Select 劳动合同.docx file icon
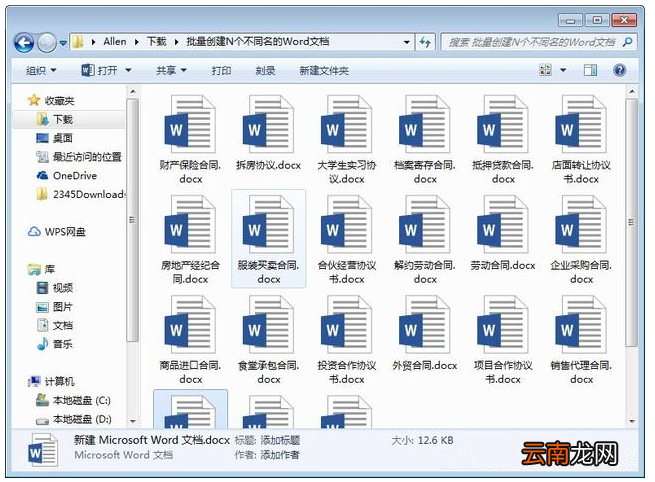Image resolution: width=655 pixels, height=482 pixels. click(503, 224)
